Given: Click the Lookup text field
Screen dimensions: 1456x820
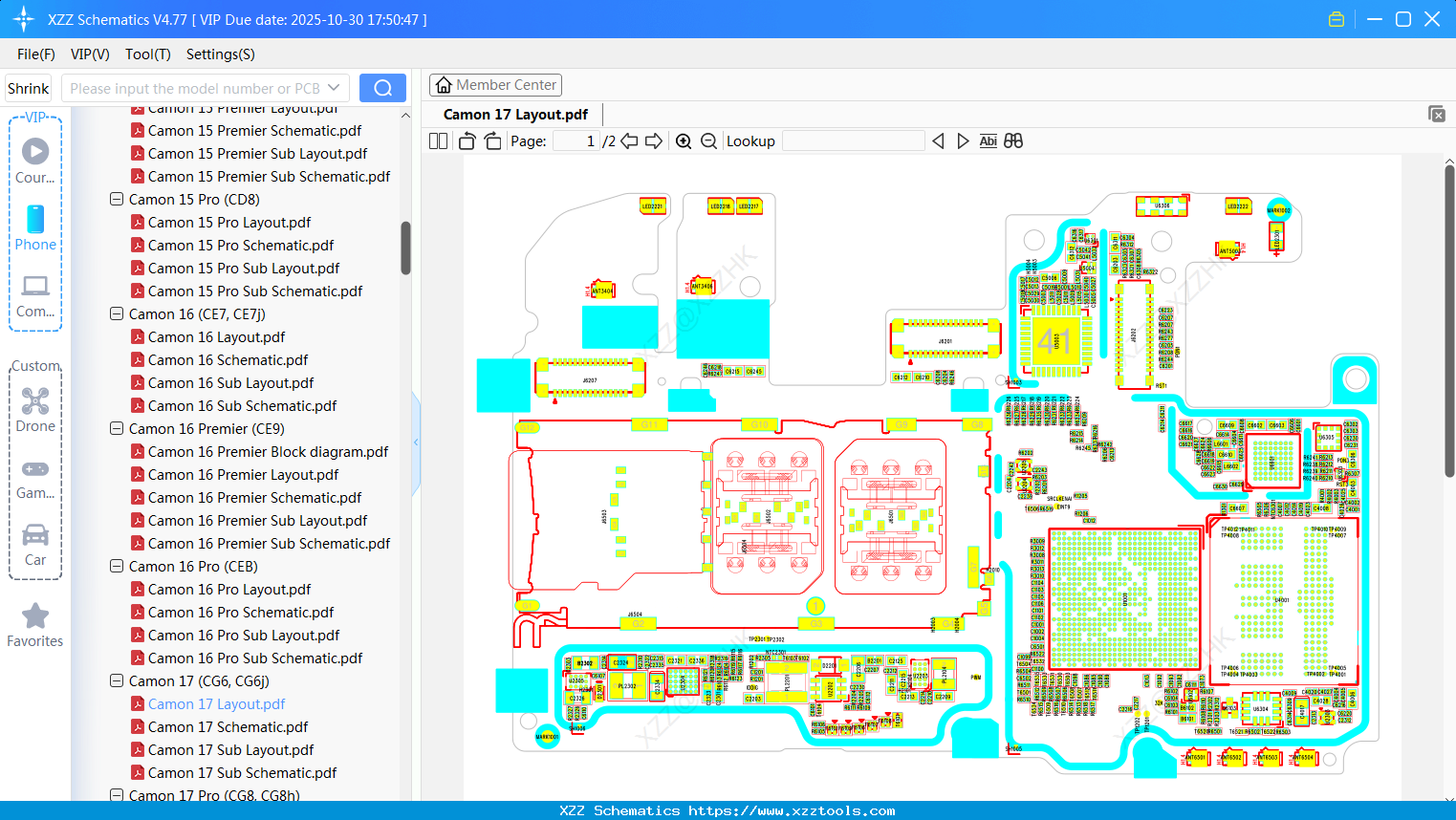Looking at the screenshot, I should pyautogui.click(x=854, y=141).
